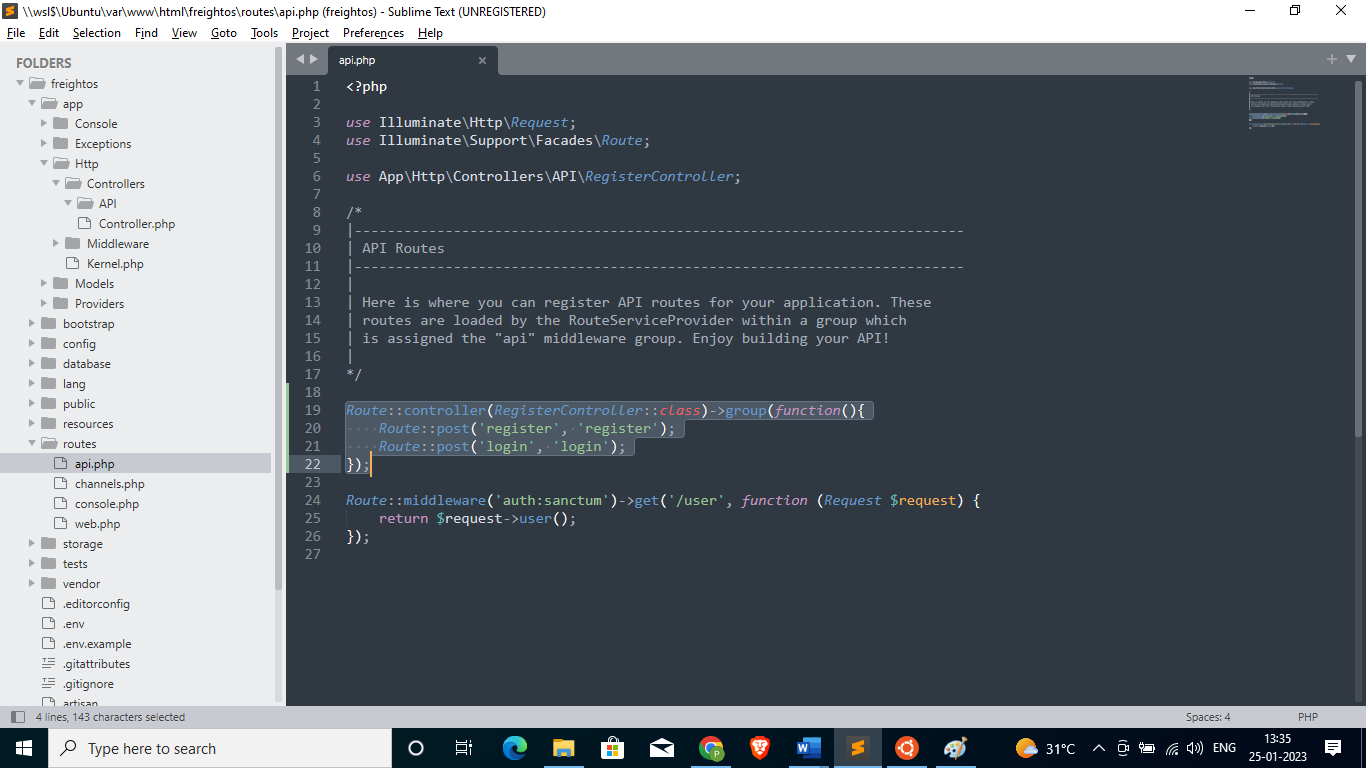Click the side bar toggle icon in status bar
The height and width of the screenshot is (768, 1366).
(x=17, y=717)
